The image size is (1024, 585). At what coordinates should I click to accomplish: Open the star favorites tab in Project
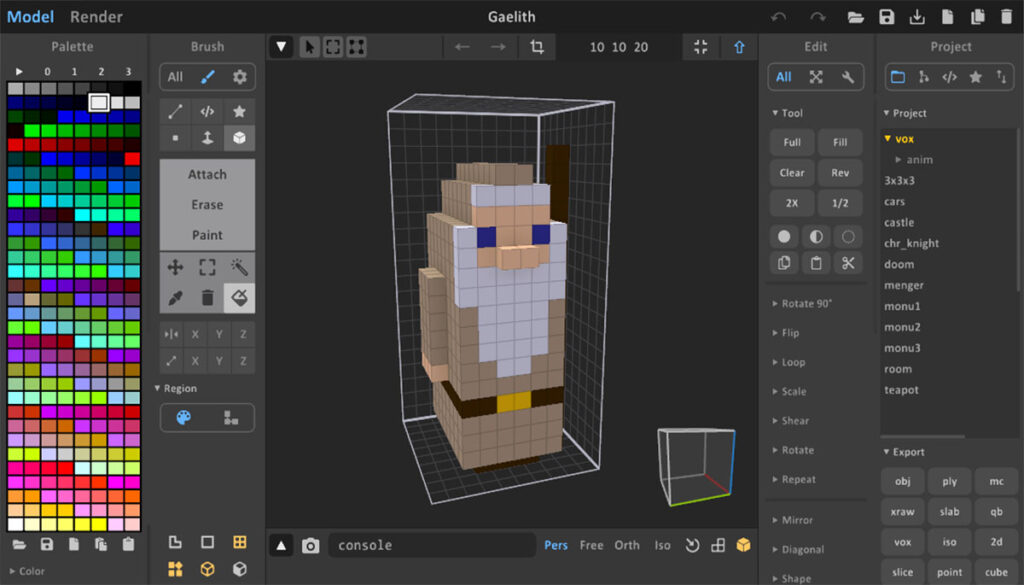point(975,77)
